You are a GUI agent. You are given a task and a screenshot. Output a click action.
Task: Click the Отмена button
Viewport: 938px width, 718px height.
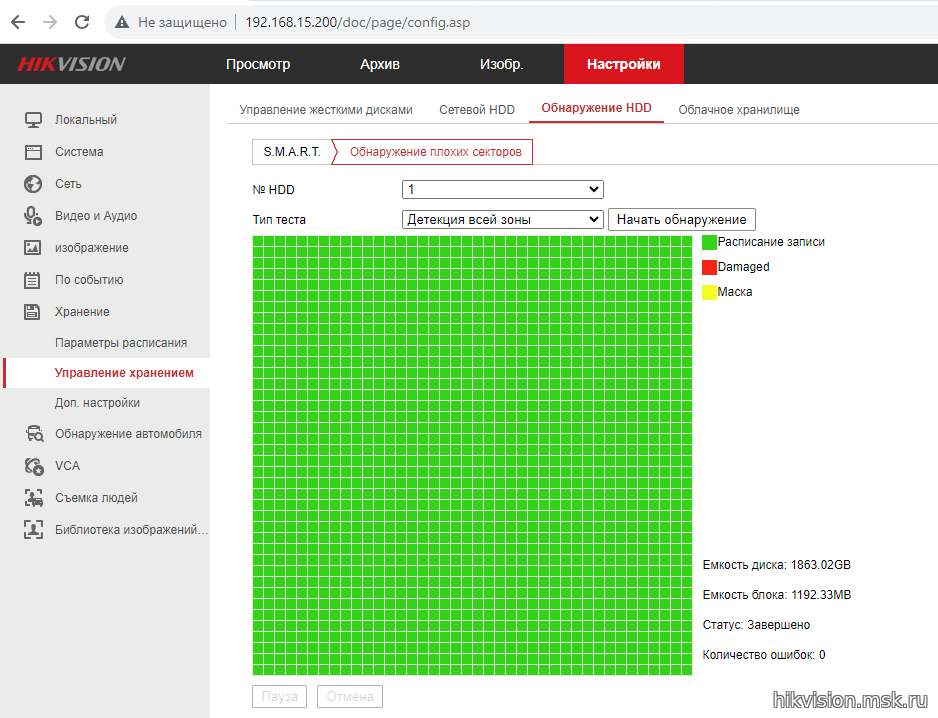350,696
